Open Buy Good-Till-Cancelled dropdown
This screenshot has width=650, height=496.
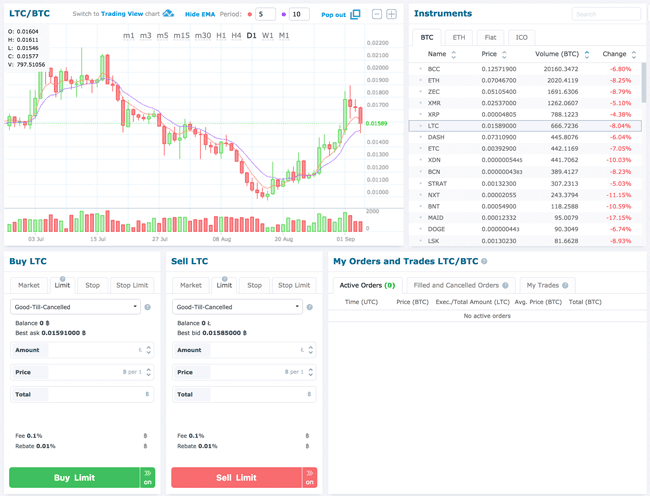tap(75, 307)
